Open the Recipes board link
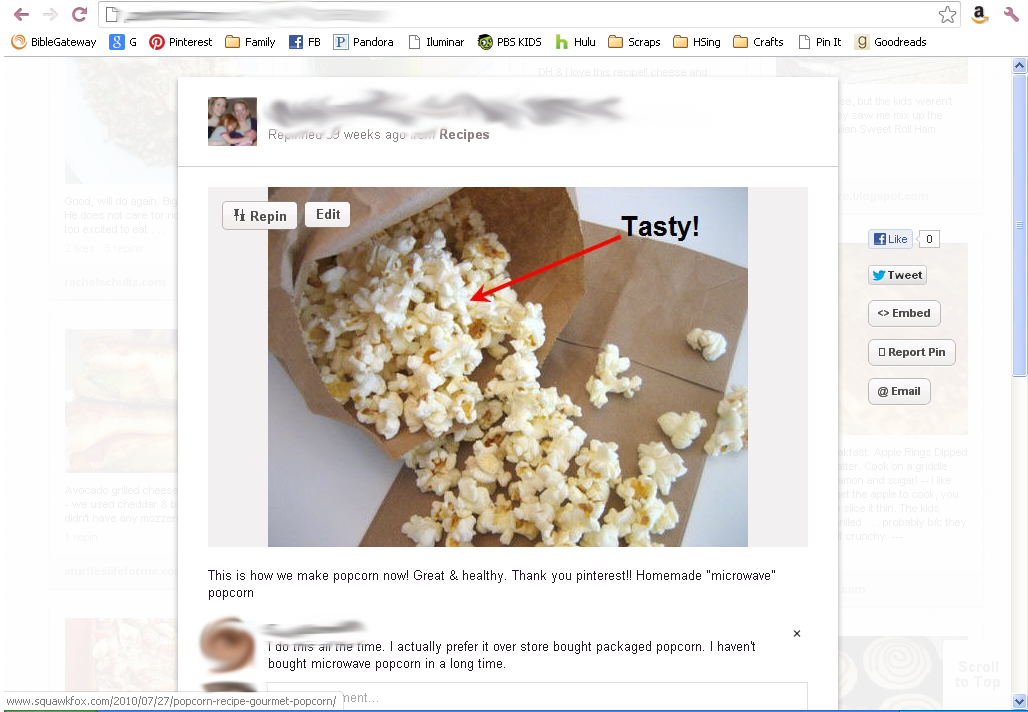The height and width of the screenshot is (712, 1028). pyautogui.click(x=464, y=134)
